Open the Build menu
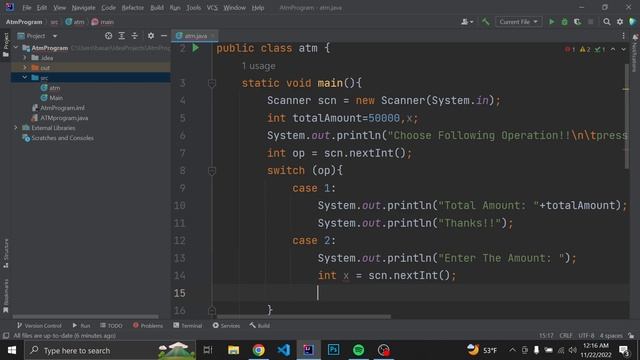Image resolution: width=640 pixels, height=360 pixels. (157, 8)
